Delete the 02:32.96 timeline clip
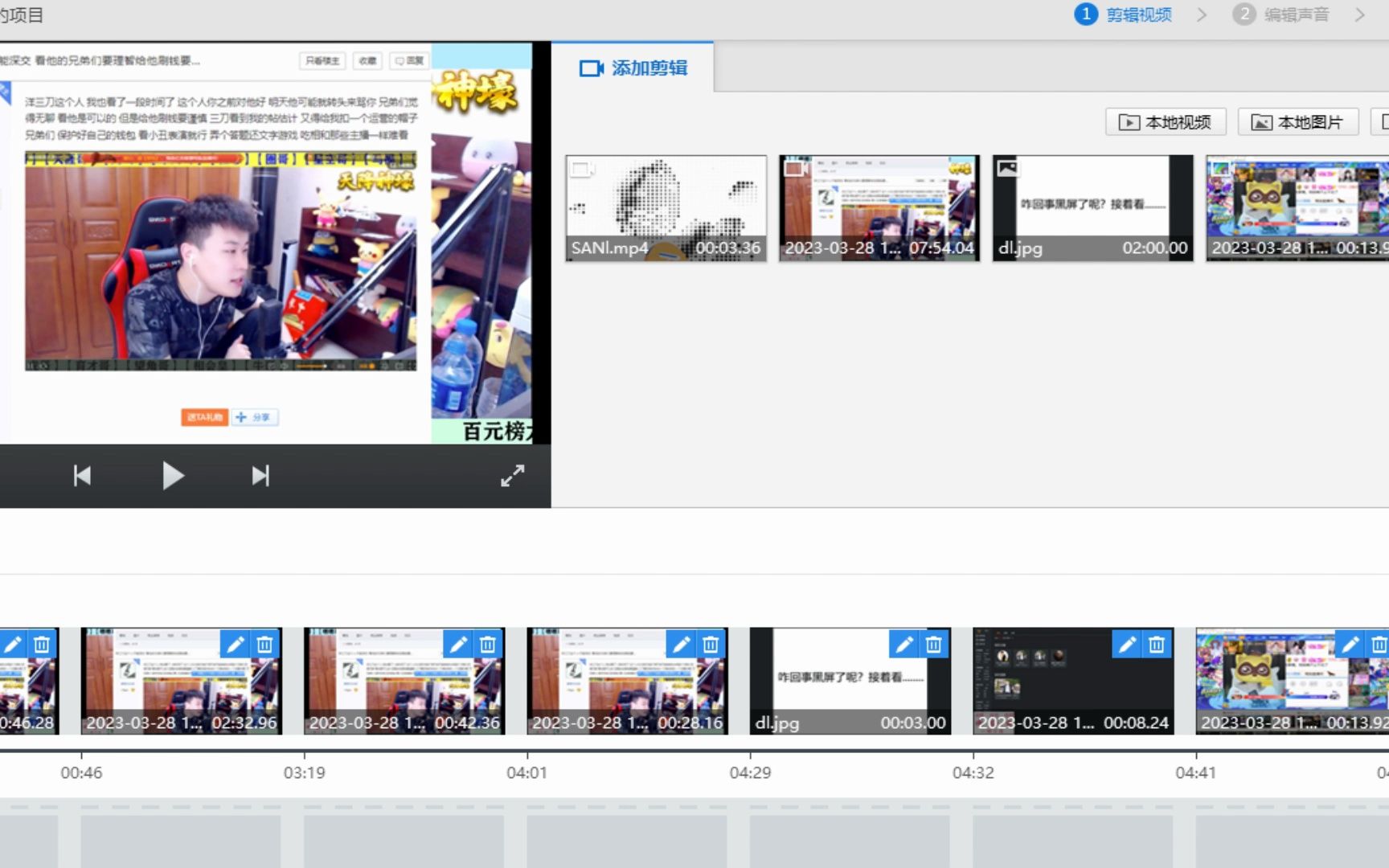This screenshot has width=1389, height=868. click(x=265, y=645)
